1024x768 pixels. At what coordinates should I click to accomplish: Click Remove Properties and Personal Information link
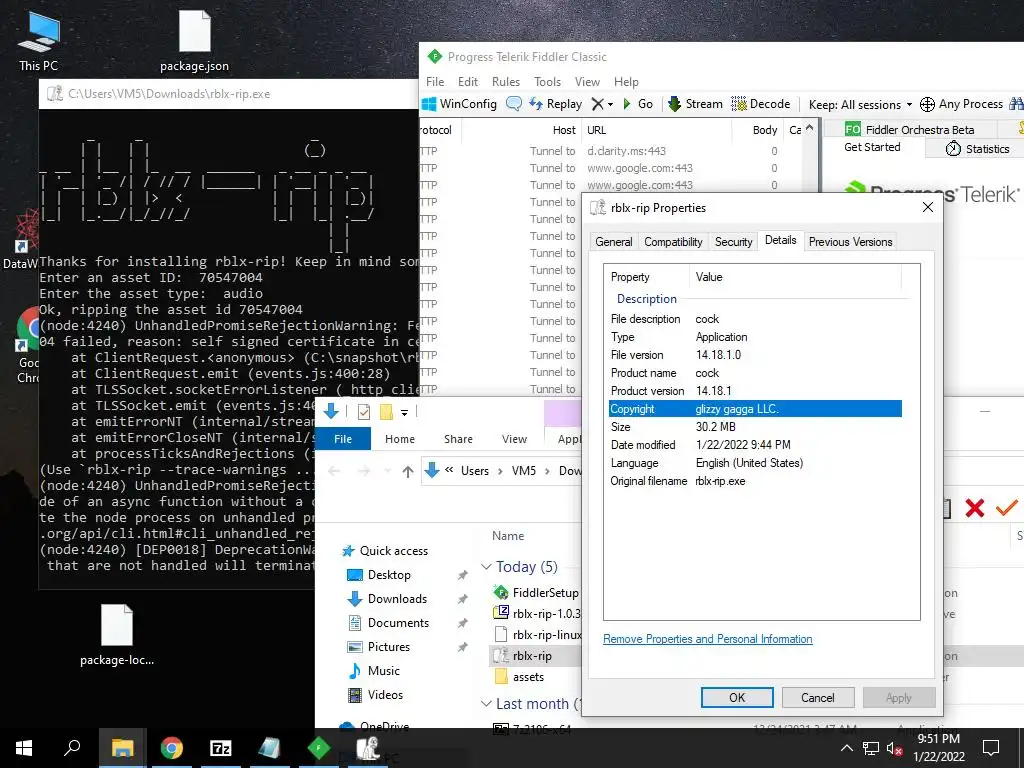pos(707,639)
